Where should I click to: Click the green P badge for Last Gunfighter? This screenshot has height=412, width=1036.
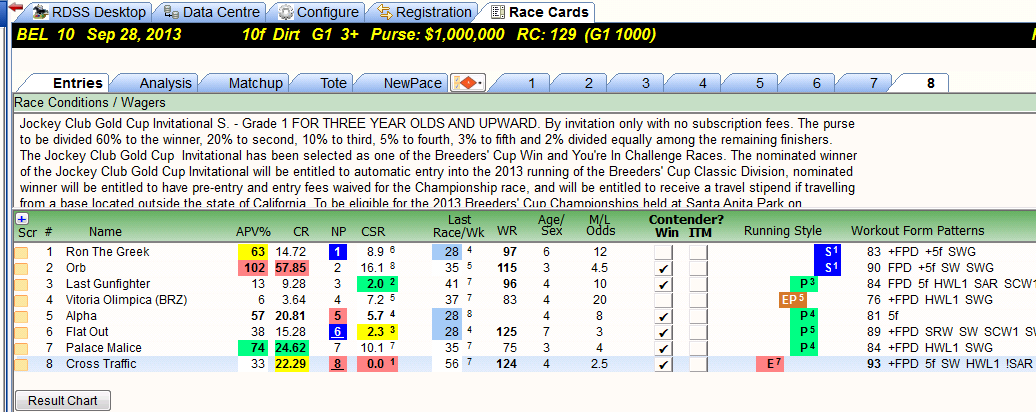(804, 284)
